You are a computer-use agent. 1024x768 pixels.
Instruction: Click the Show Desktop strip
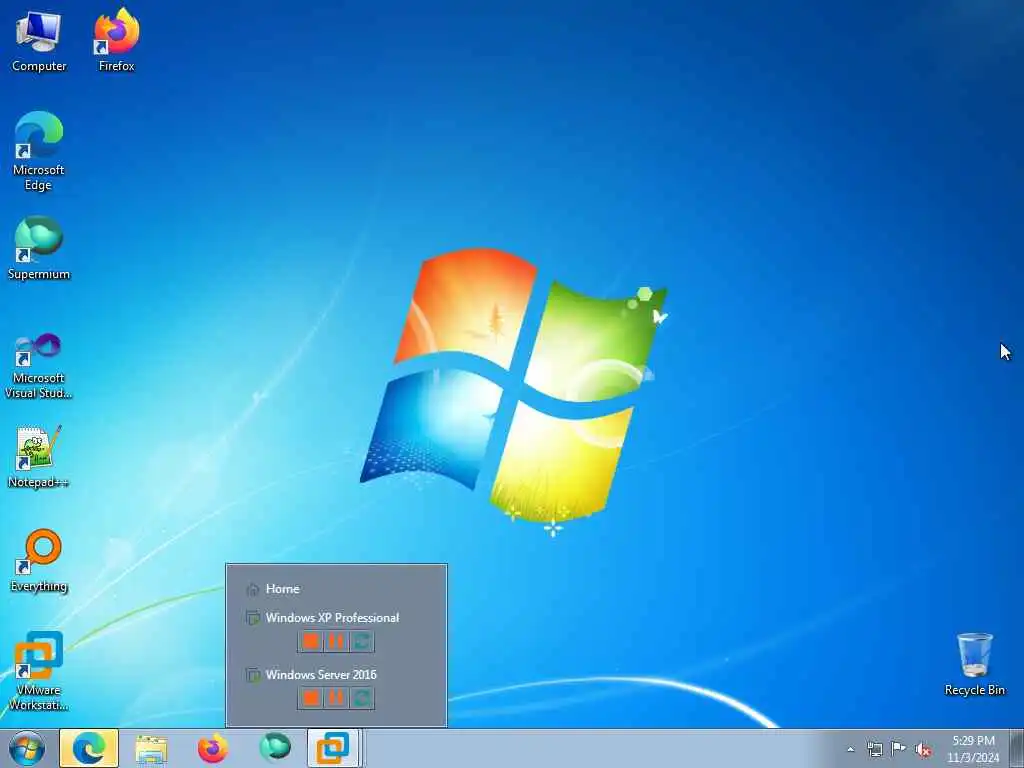pos(1016,748)
